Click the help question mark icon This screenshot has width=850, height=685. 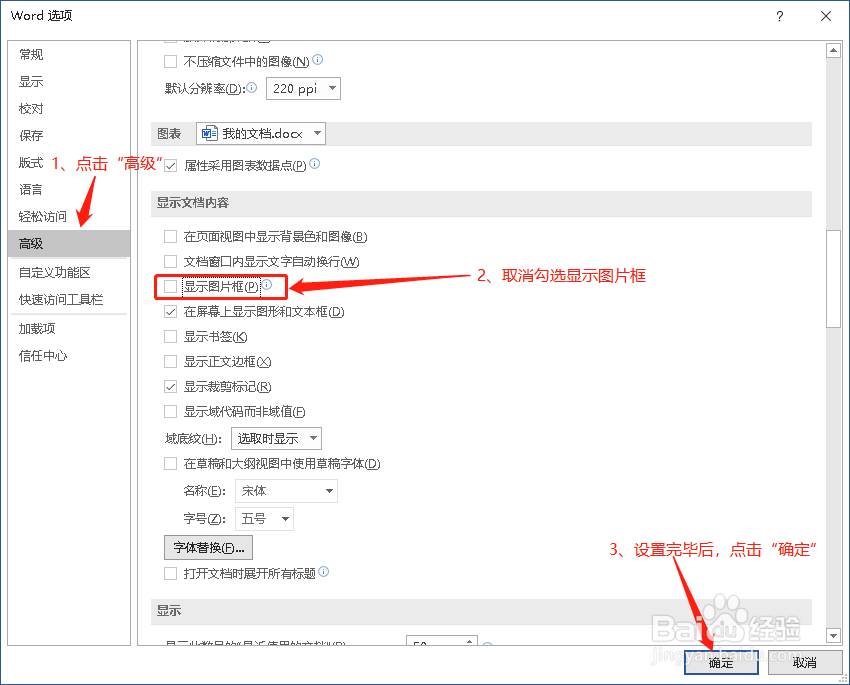point(778,16)
